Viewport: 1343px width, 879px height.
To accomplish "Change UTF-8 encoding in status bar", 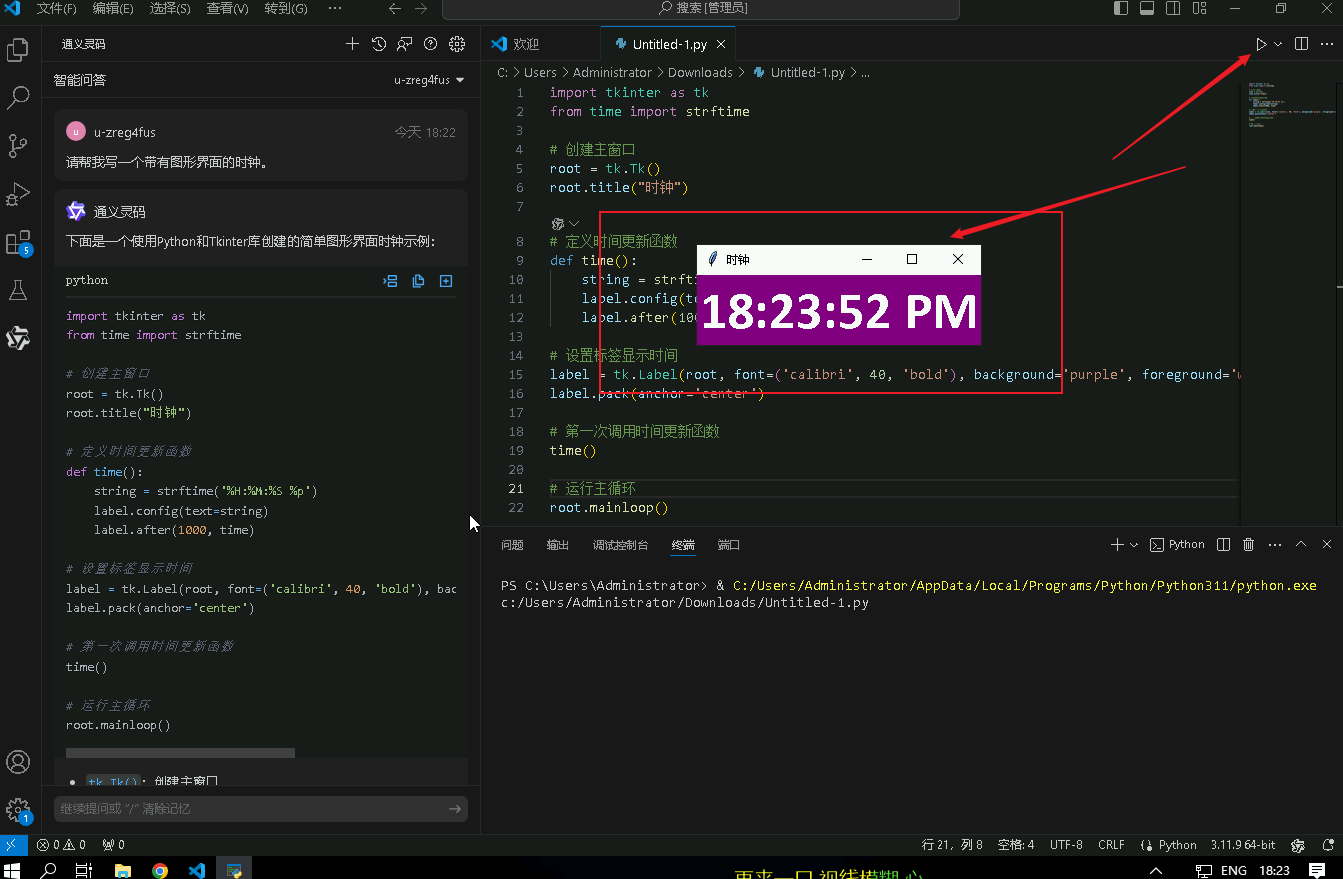I will pyautogui.click(x=1066, y=845).
